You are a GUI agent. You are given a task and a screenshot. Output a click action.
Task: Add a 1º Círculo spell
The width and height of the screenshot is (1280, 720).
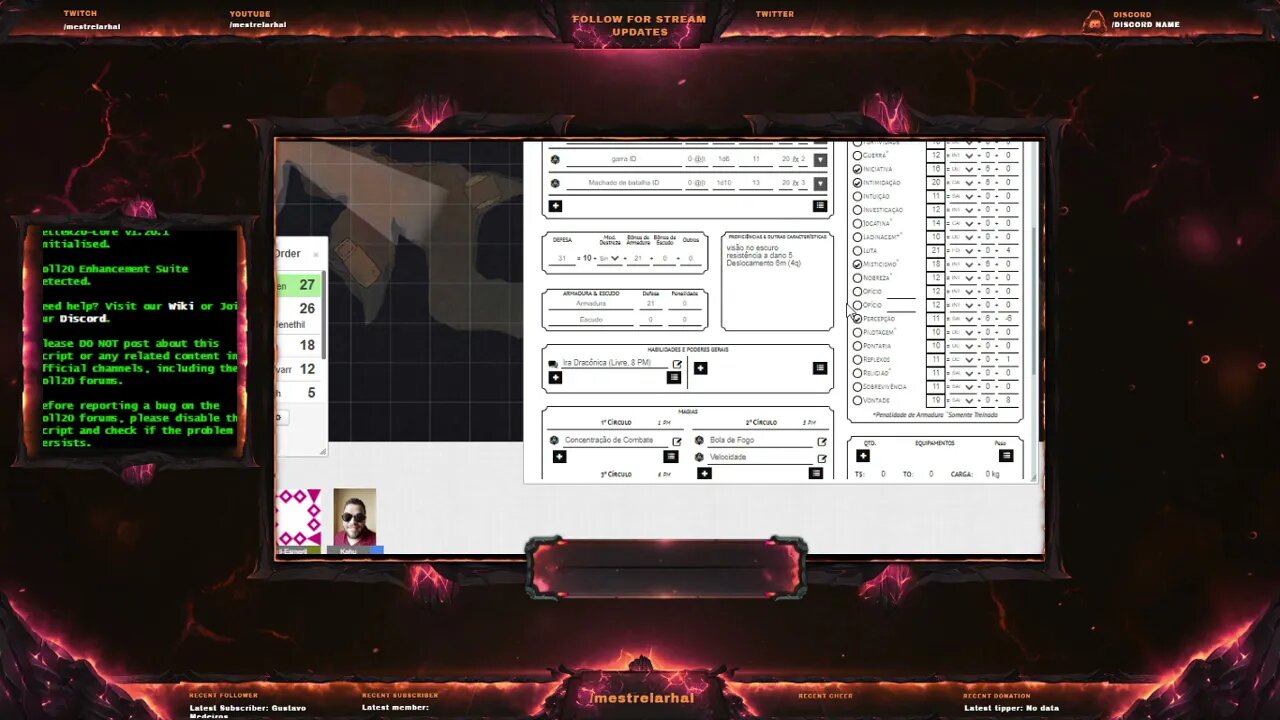pyautogui.click(x=559, y=456)
